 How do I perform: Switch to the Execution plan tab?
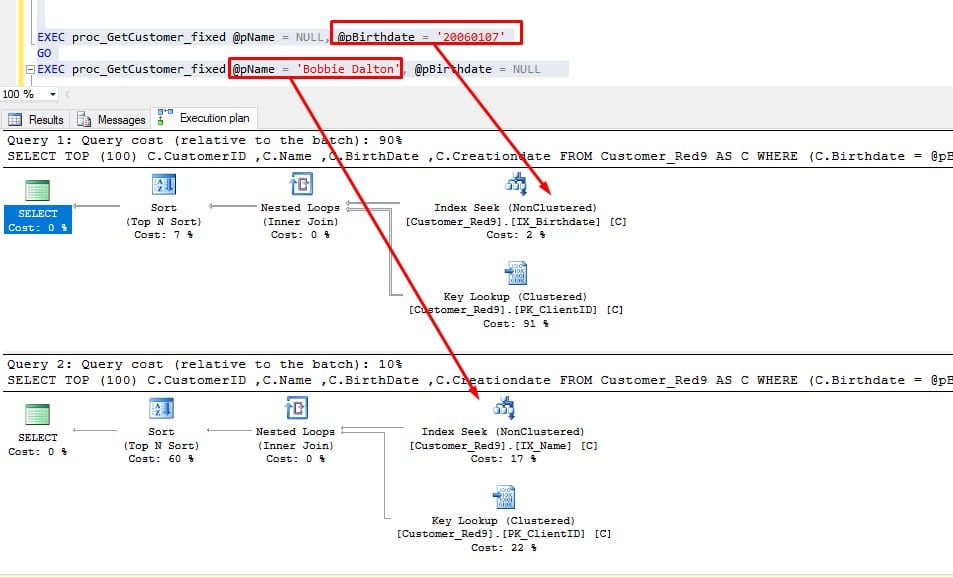(x=204, y=118)
